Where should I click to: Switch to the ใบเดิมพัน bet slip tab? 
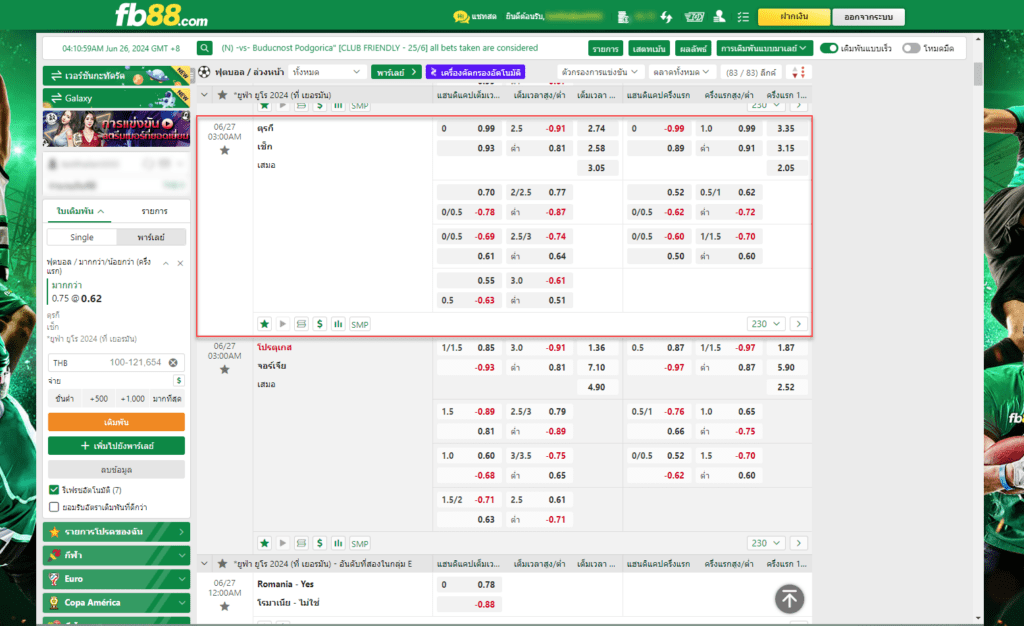(80, 211)
